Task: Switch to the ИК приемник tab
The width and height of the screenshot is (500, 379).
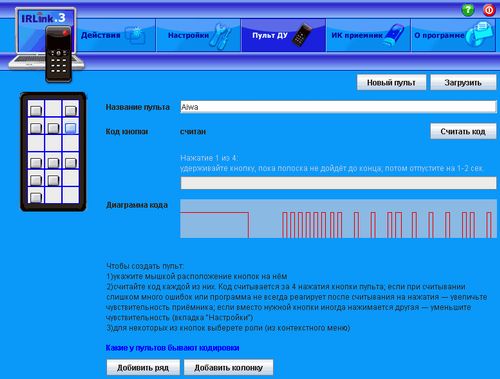Action: 368,35
